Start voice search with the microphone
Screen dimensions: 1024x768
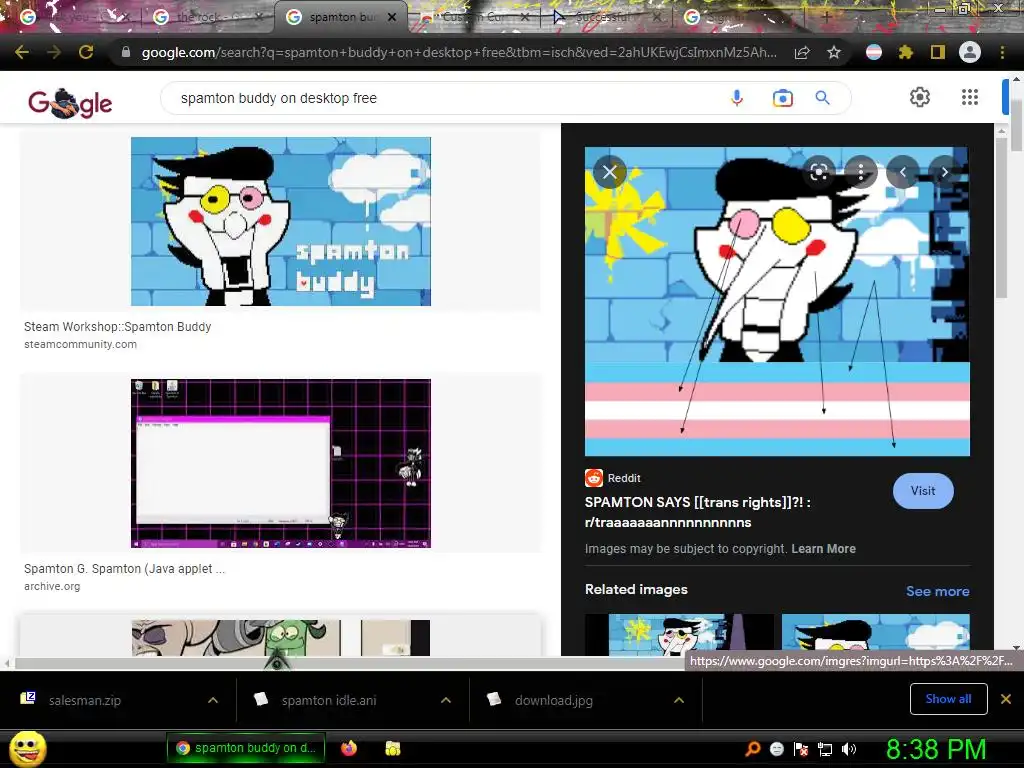(x=737, y=98)
